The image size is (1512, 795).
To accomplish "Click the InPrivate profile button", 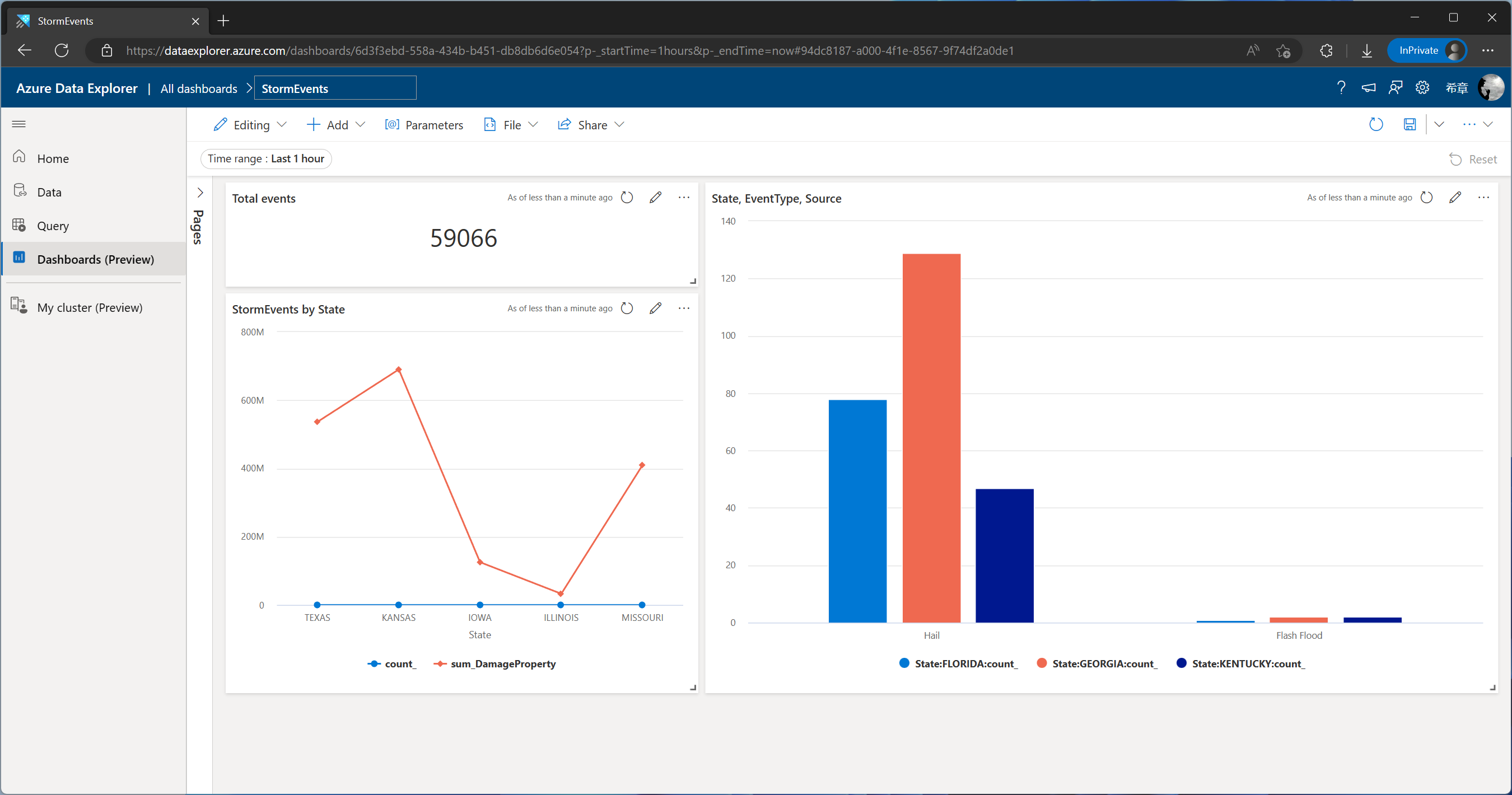I will 1427,50.
